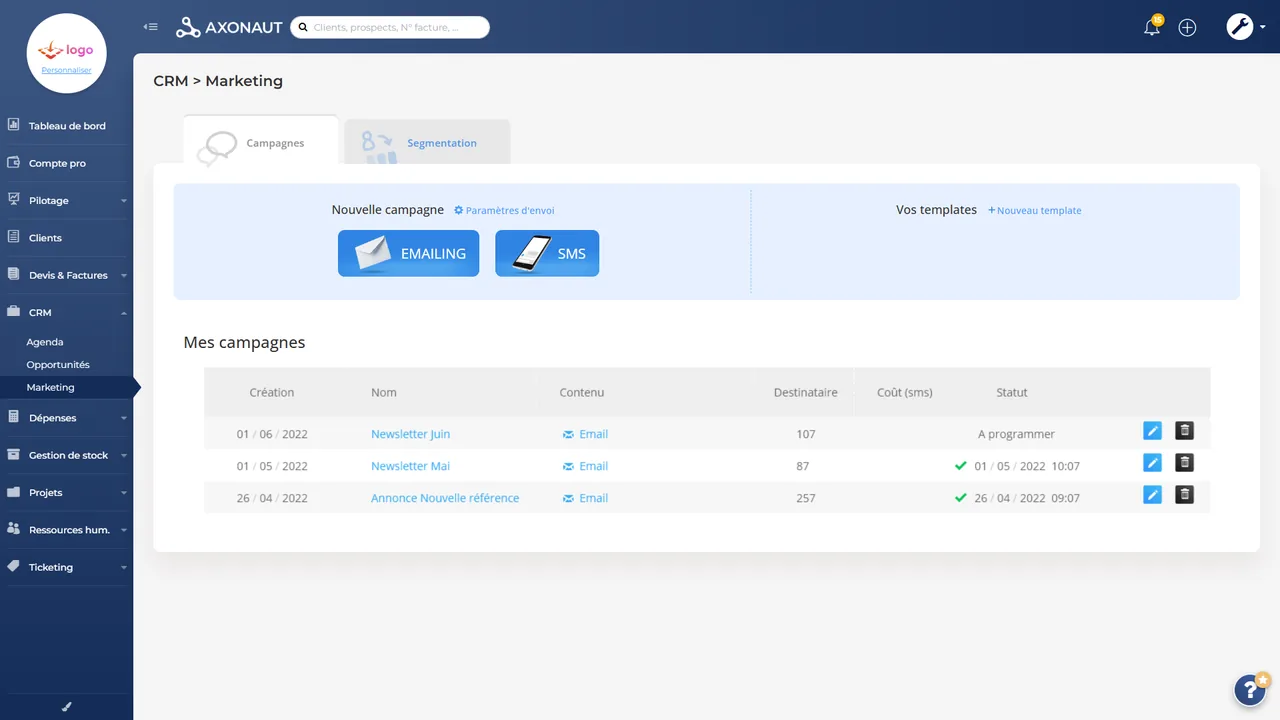Screen dimensions: 1280x720
Task: Click the Email content link for Newsletter Juin
Action: click(x=585, y=434)
